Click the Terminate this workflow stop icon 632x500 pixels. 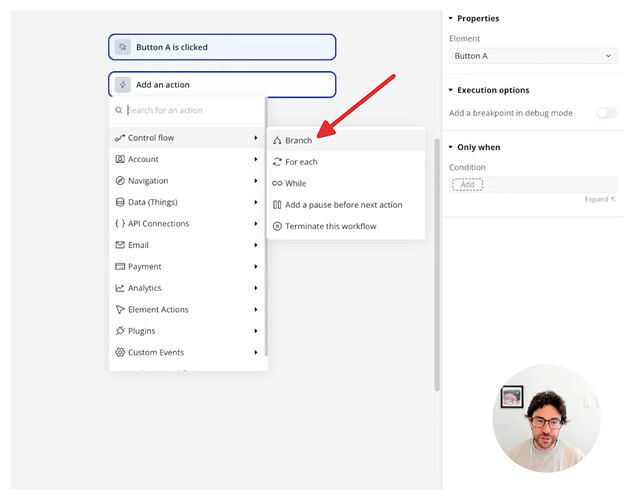(x=277, y=226)
